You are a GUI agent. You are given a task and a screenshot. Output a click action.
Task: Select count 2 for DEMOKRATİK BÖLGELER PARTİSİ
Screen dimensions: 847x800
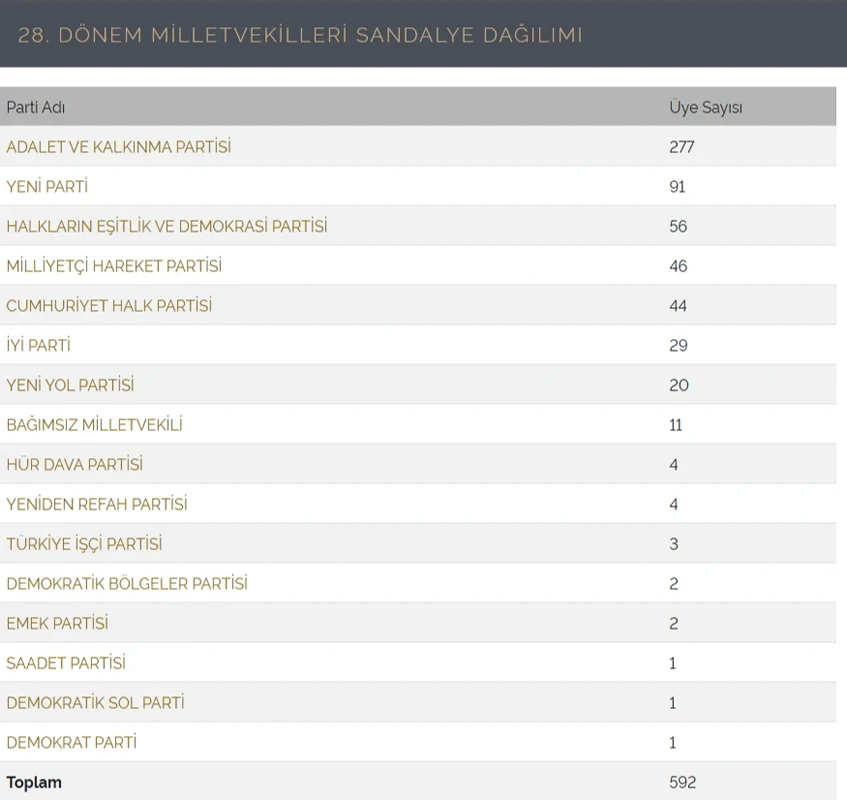coord(674,584)
